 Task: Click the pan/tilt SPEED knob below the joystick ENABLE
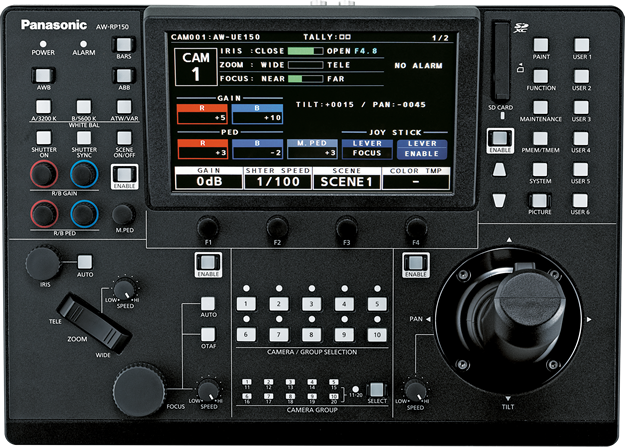tap(416, 390)
